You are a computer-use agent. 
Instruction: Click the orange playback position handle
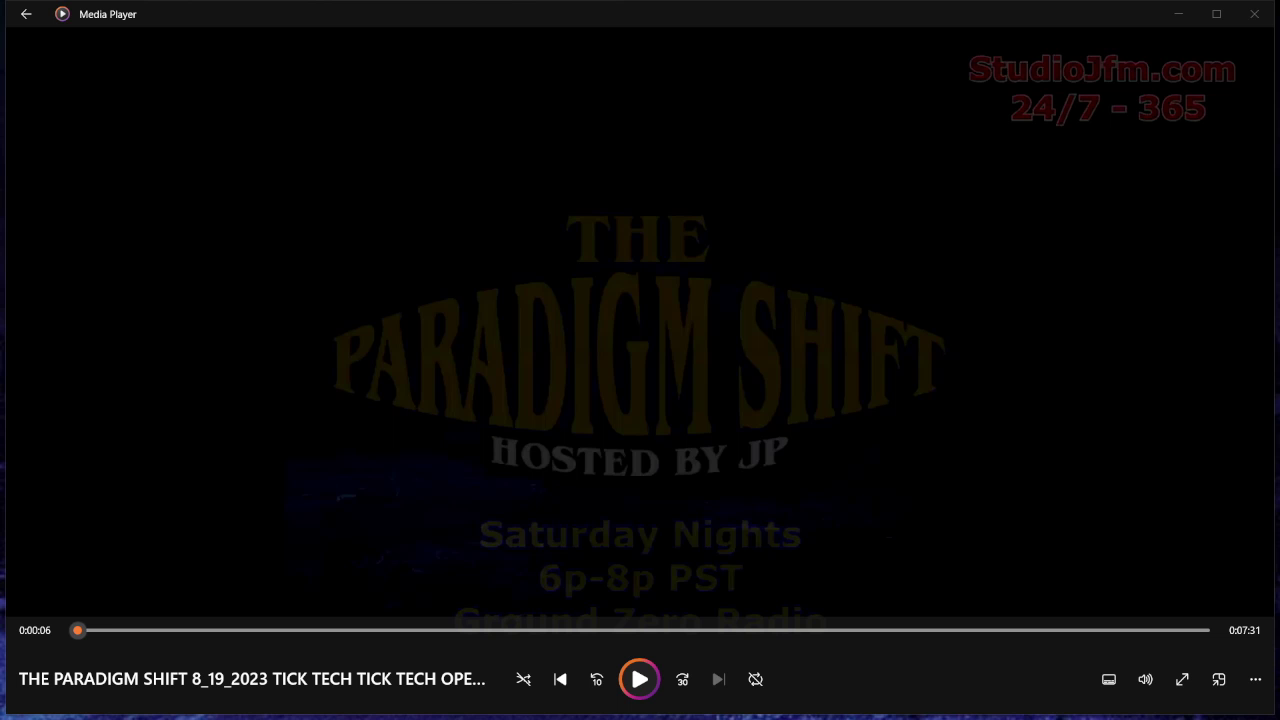(77, 630)
